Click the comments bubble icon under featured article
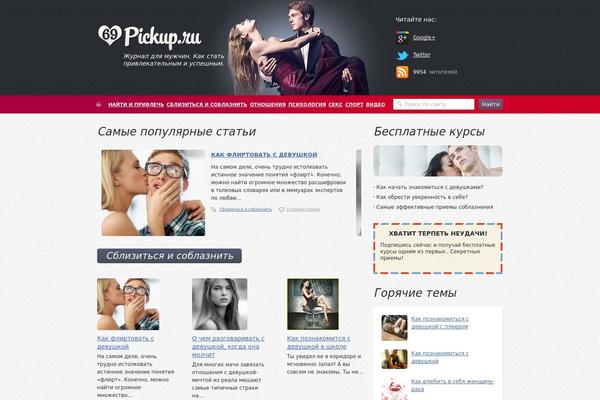The width and height of the screenshot is (600, 400). pyautogui.click(x=281, y=209)
